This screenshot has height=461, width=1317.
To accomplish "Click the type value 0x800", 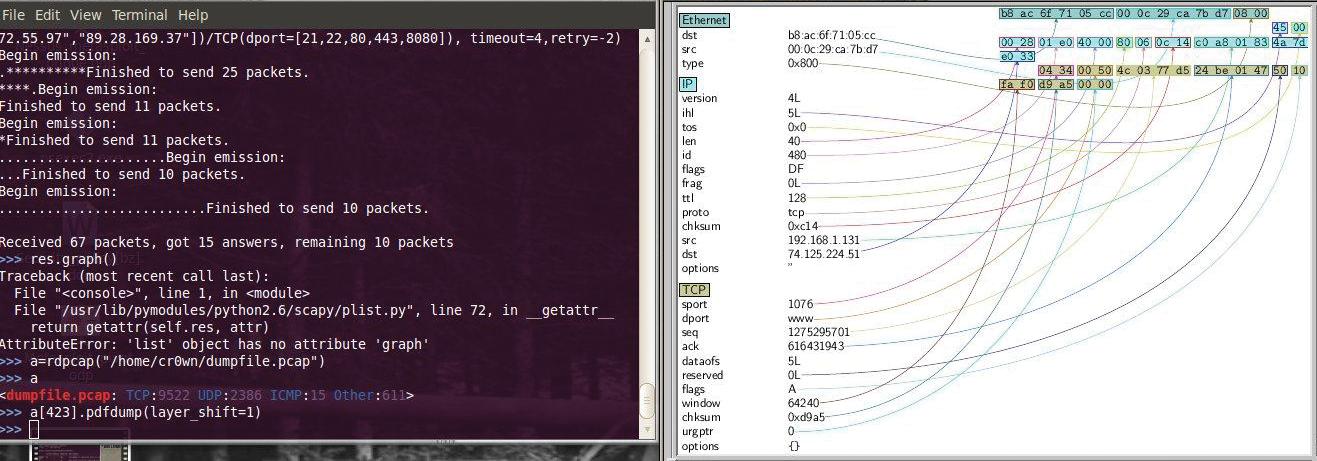I will (x=803, y=64).
